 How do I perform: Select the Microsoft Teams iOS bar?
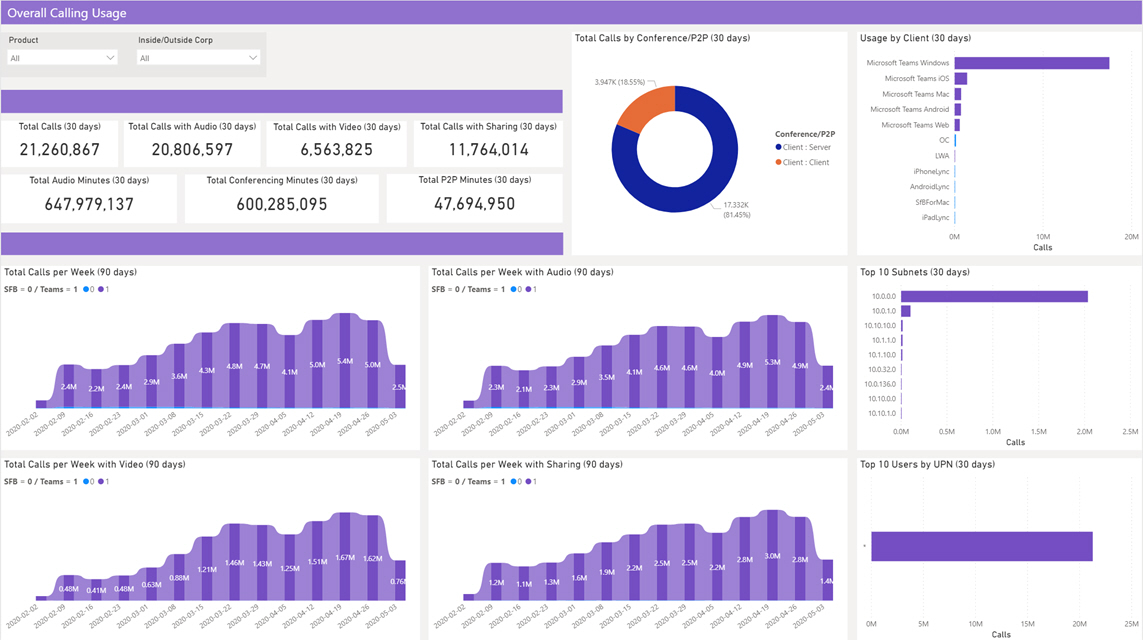point(961,79)
